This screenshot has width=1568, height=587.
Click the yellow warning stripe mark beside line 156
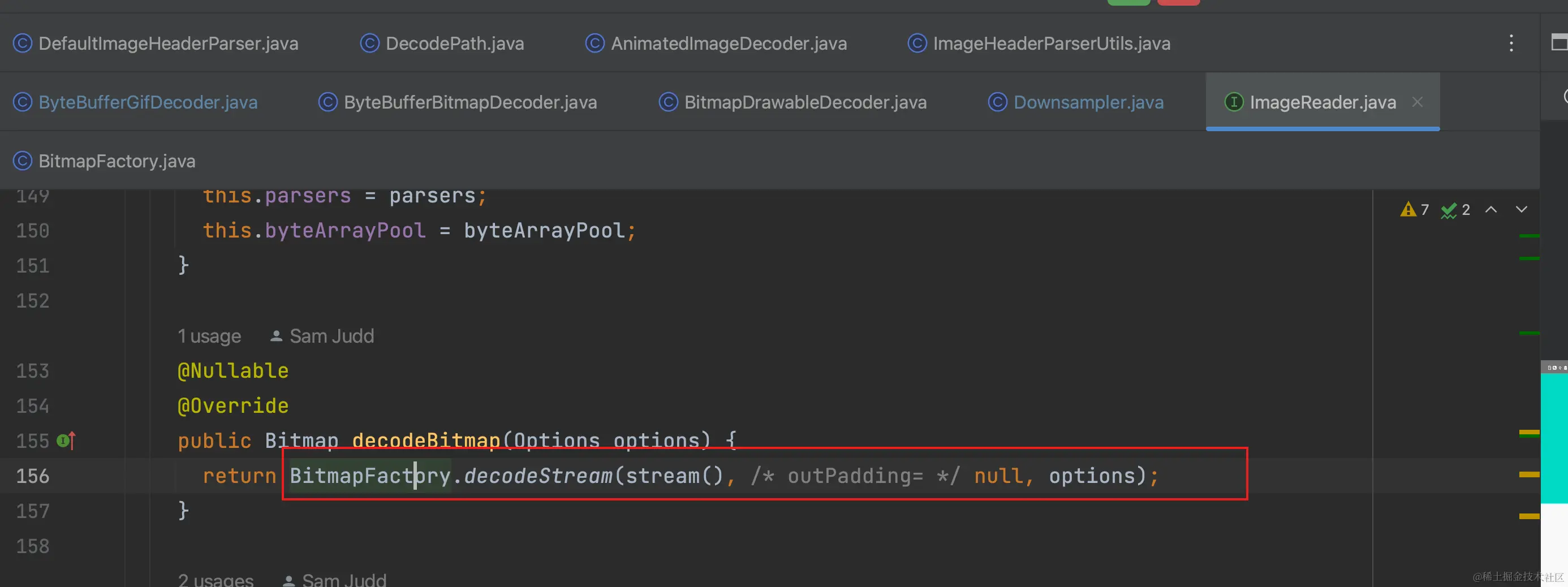(x=1528, y=474)
